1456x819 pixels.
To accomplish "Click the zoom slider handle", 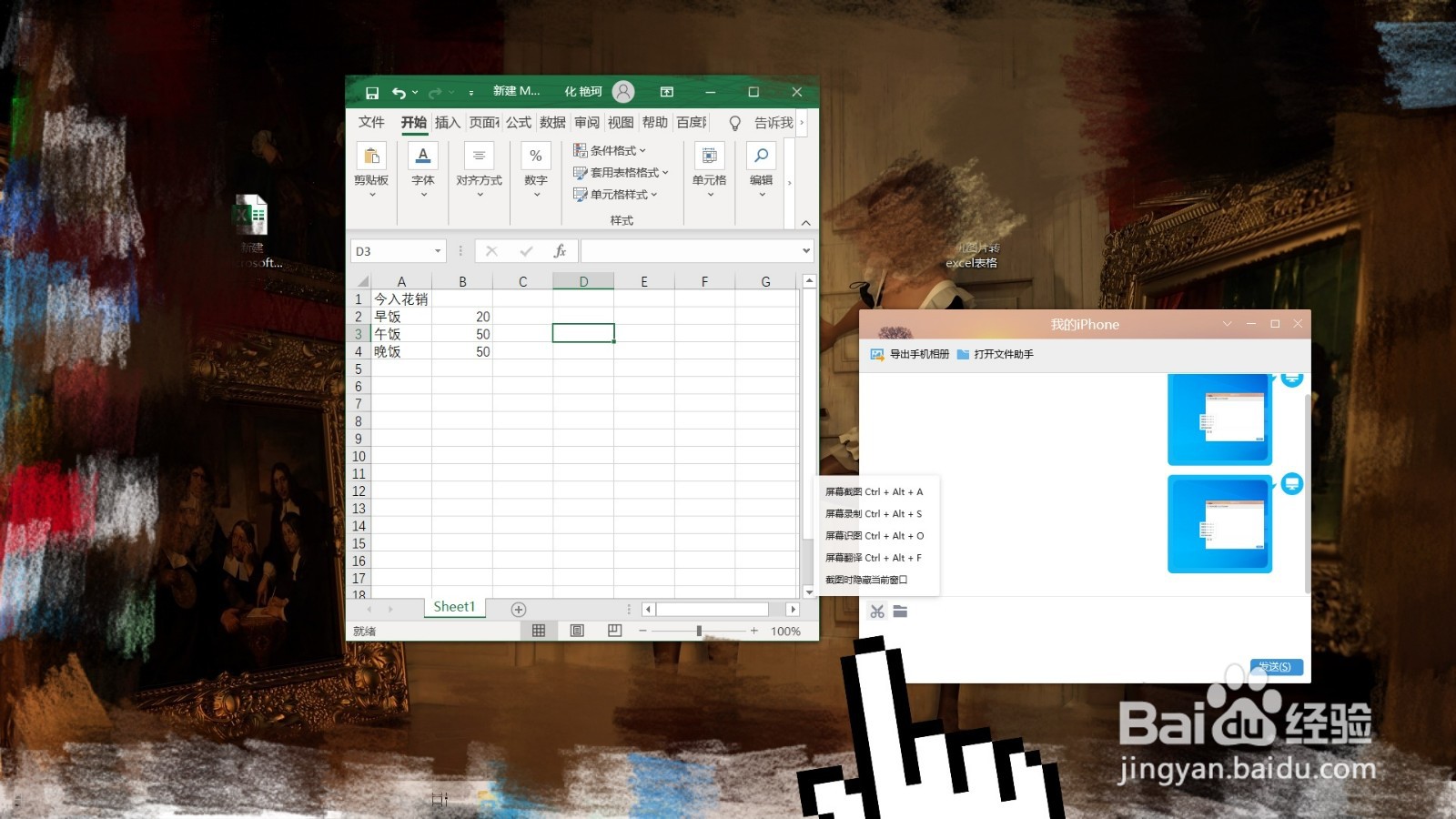I will pos(699,631).
